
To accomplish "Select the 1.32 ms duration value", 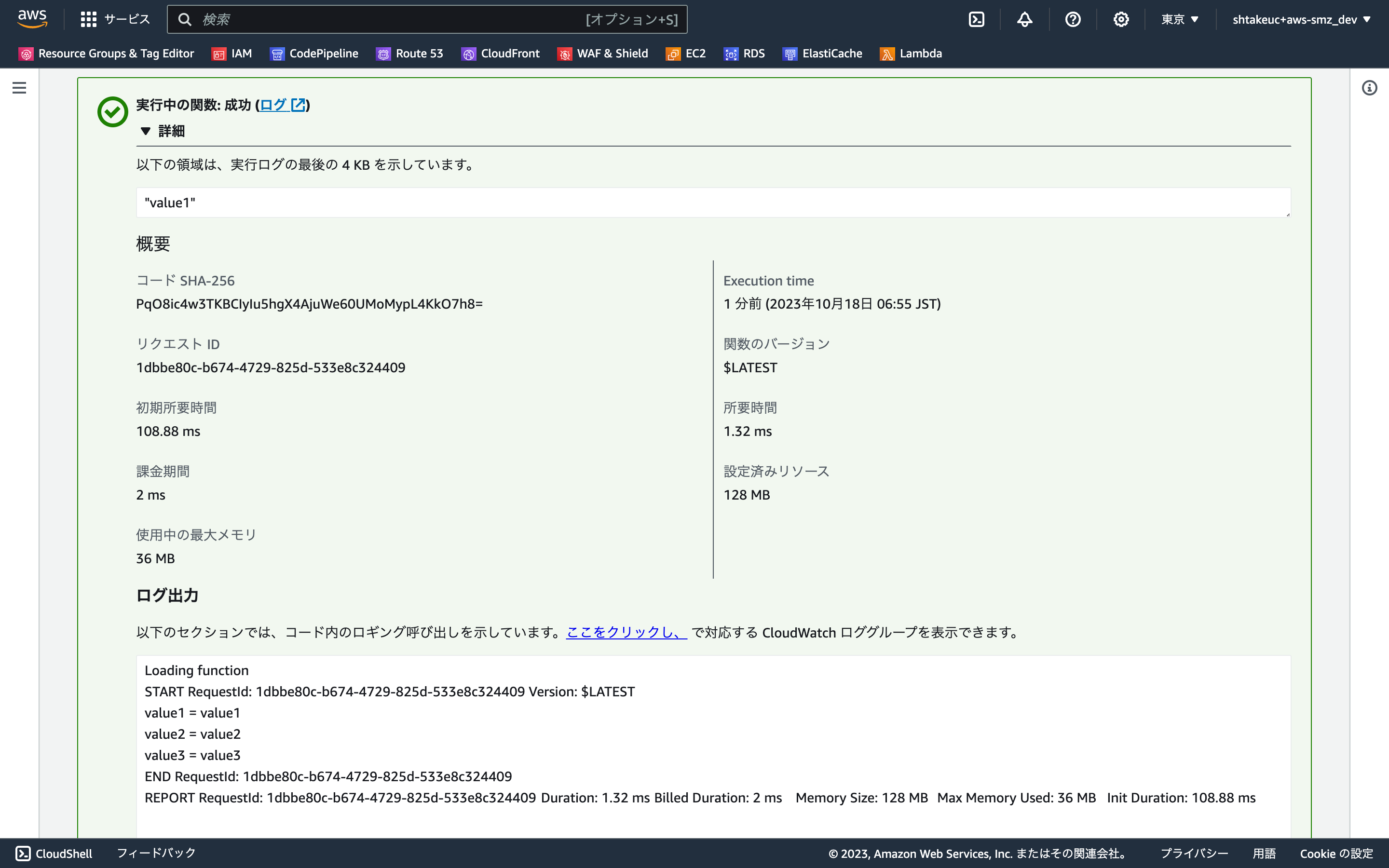I will [x=747, y=432].
